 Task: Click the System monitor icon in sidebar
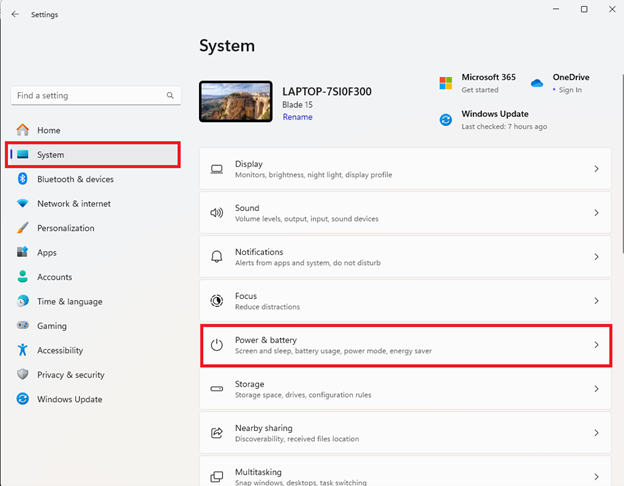(x=23, y=154)
